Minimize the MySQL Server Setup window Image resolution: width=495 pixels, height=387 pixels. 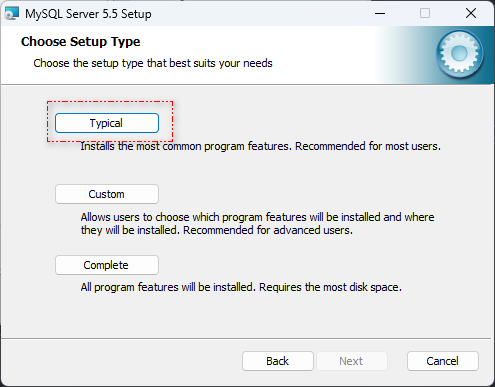click(380, 13)
